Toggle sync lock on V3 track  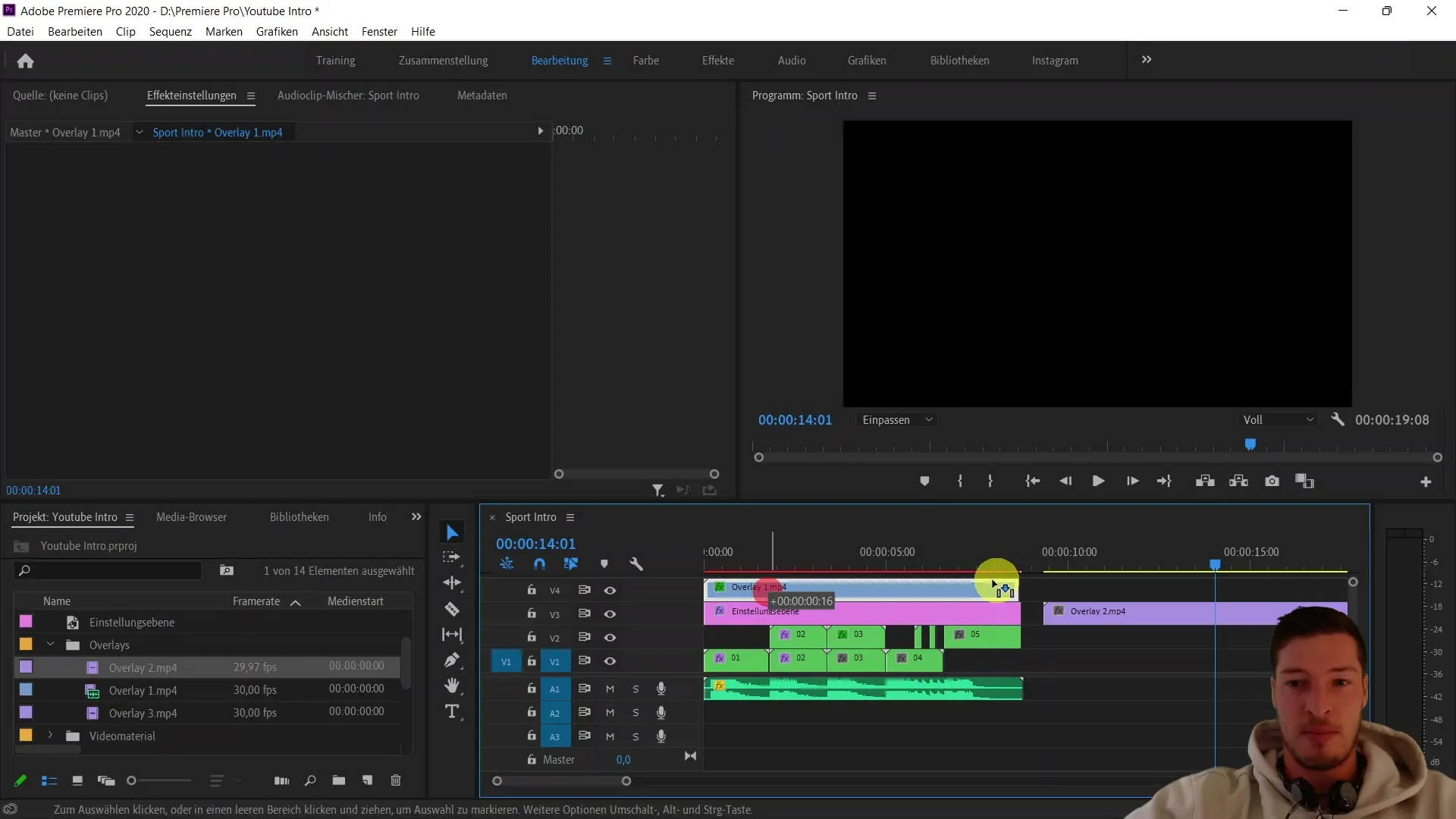coord(584,613)
